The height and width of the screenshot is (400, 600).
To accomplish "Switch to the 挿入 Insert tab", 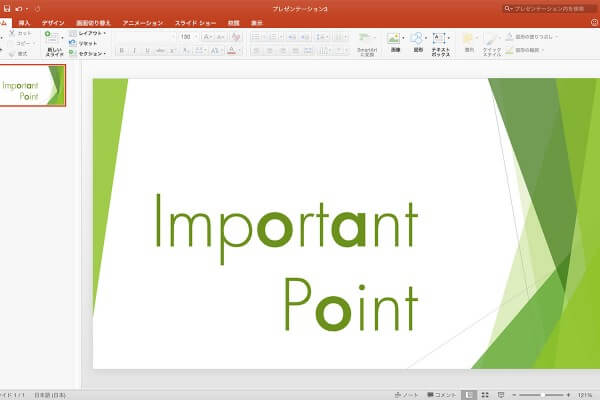I will click(24, 23).
